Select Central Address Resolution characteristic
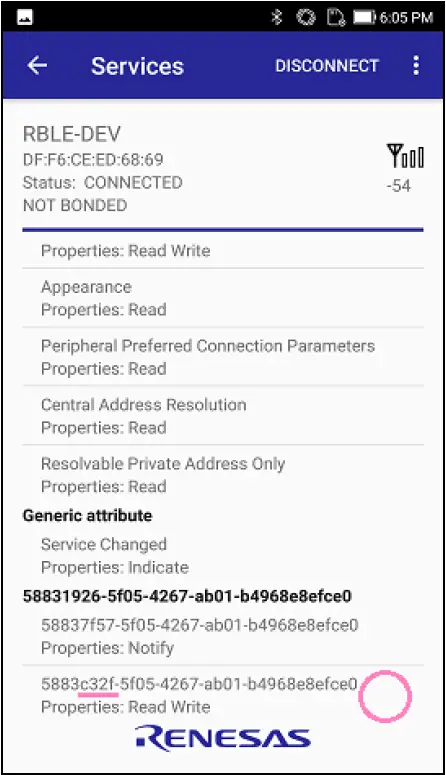Screen dimensions: 446x775 [223, 416]
